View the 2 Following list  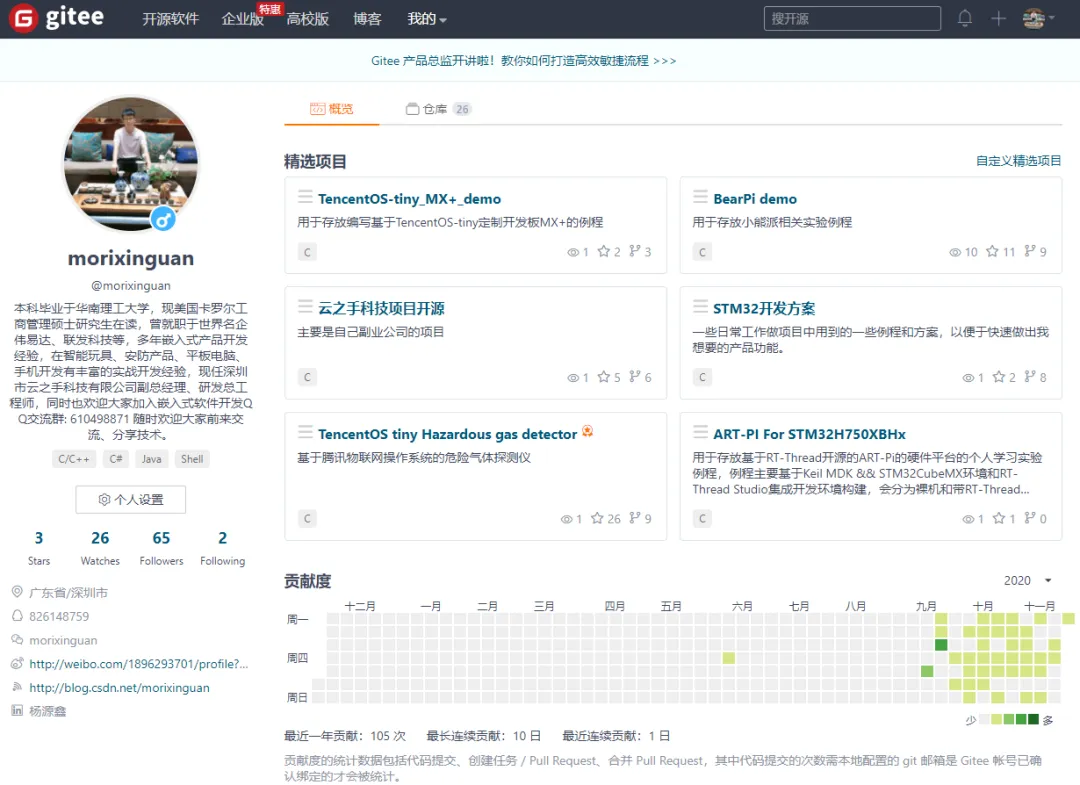tap(222, 547)
